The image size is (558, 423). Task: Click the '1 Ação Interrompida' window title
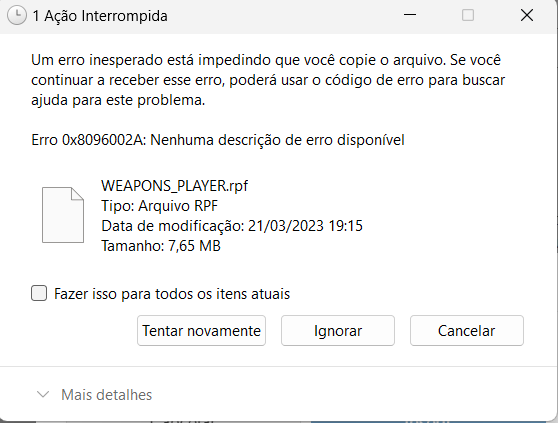(x=100, y=16)
